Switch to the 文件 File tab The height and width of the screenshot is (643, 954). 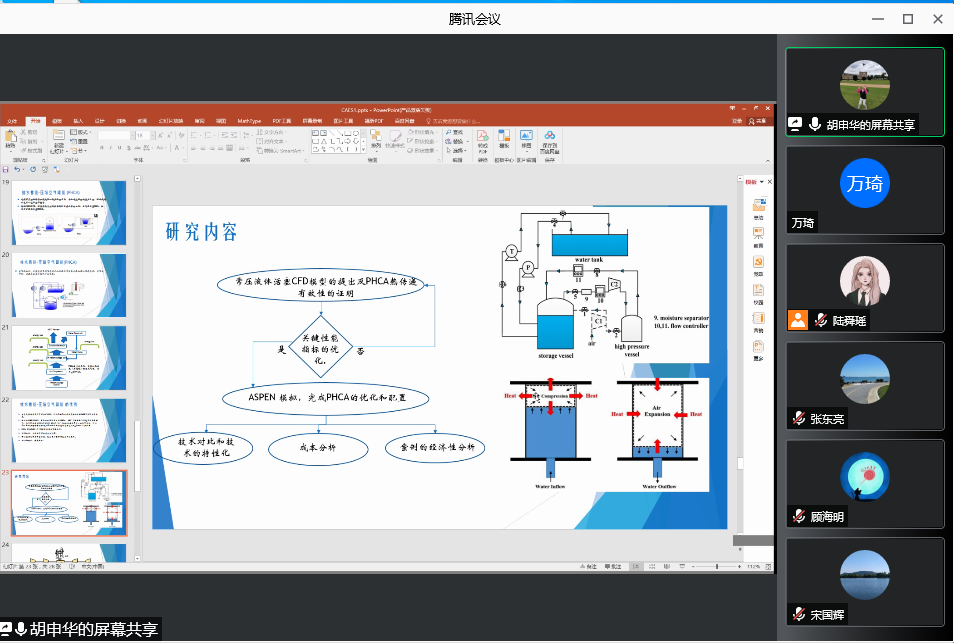point(12,120)
